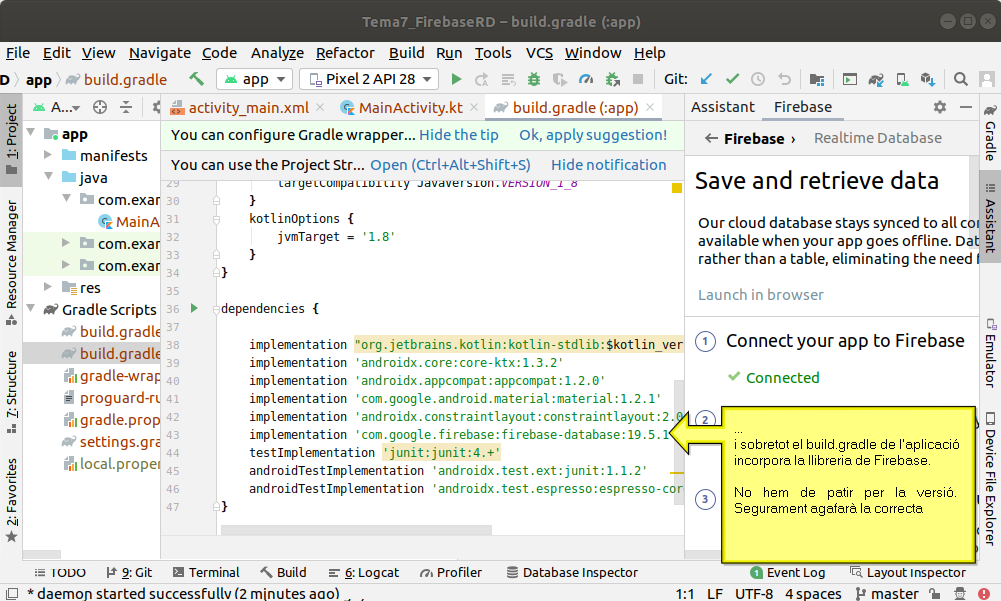
Task: Open Git Show History clock icon
Action: coord(758,79)
